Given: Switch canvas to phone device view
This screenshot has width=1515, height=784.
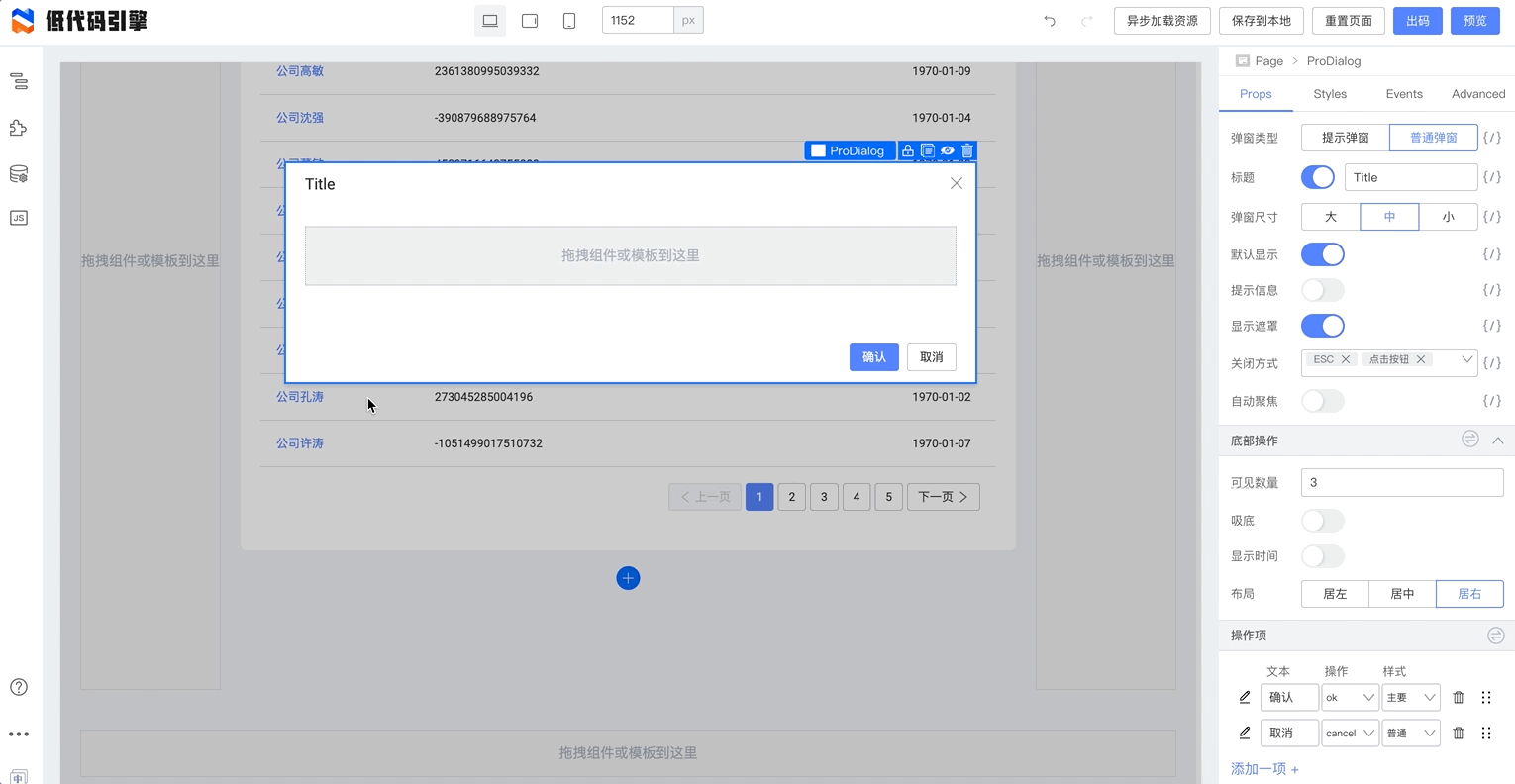Looking at the screenshot, I should point(569,21).
